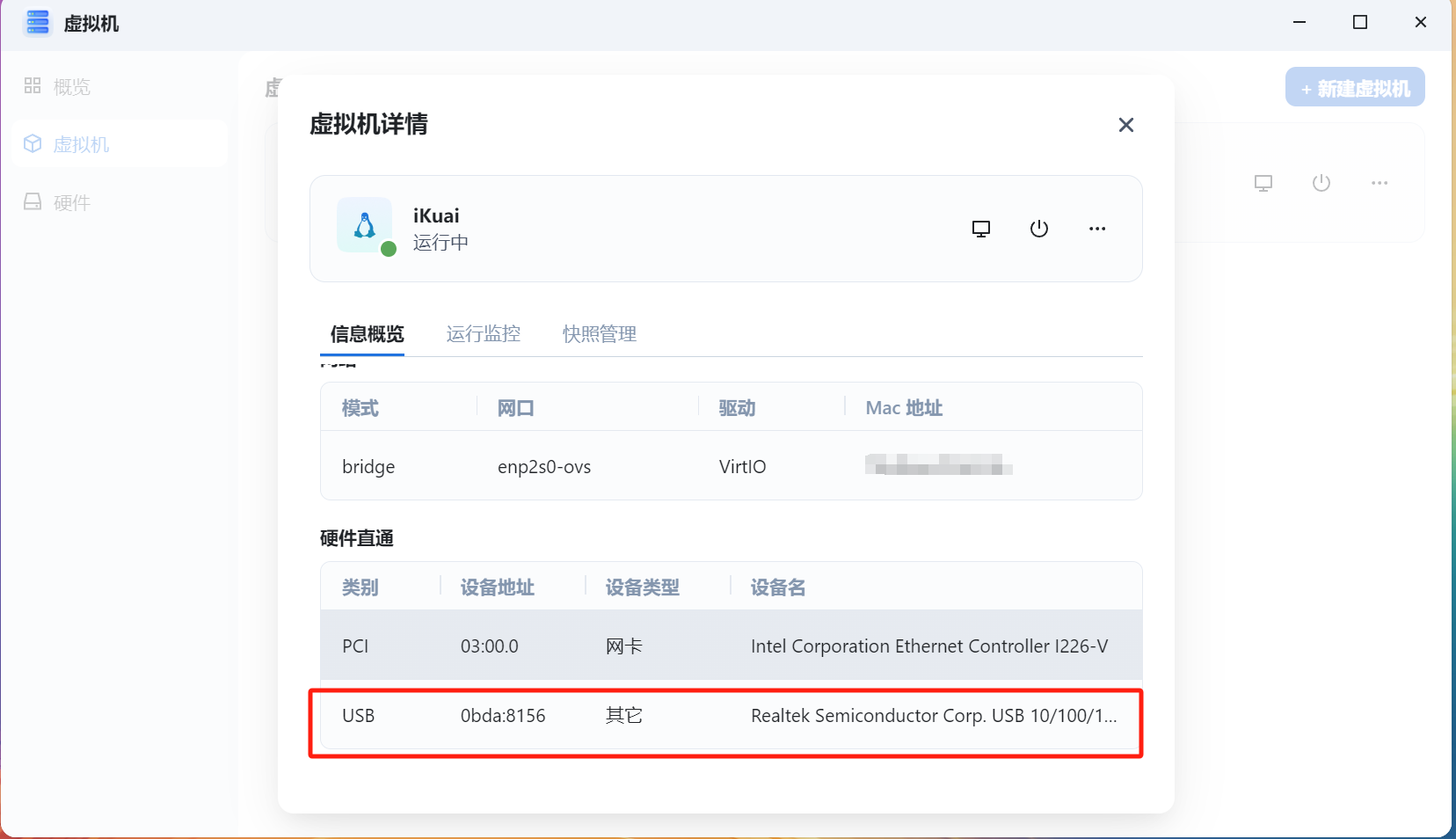This screenshot has height=839, width=1456.
Task: Click 设备地址 column header
Action: click(498, 587)
